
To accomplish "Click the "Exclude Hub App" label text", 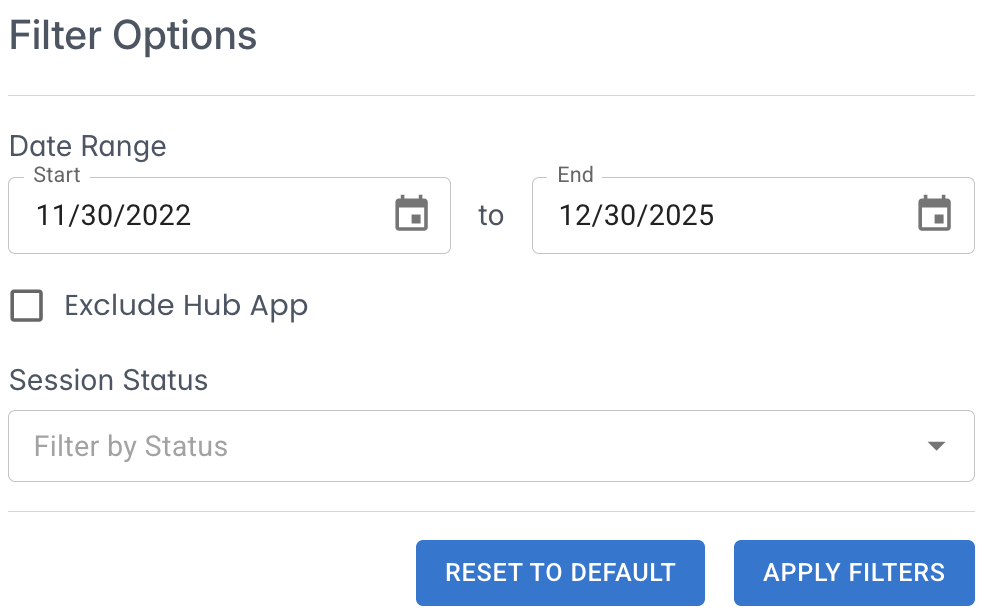I will click(186, 306).
